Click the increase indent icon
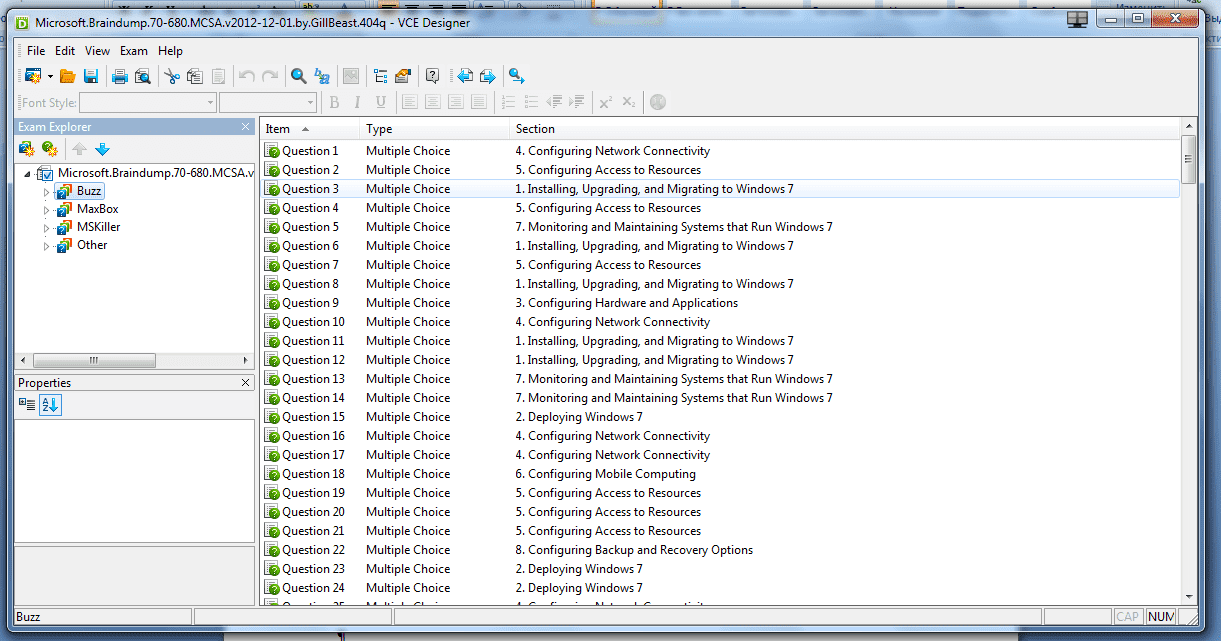1221x641 pixels. click(576, 102)
